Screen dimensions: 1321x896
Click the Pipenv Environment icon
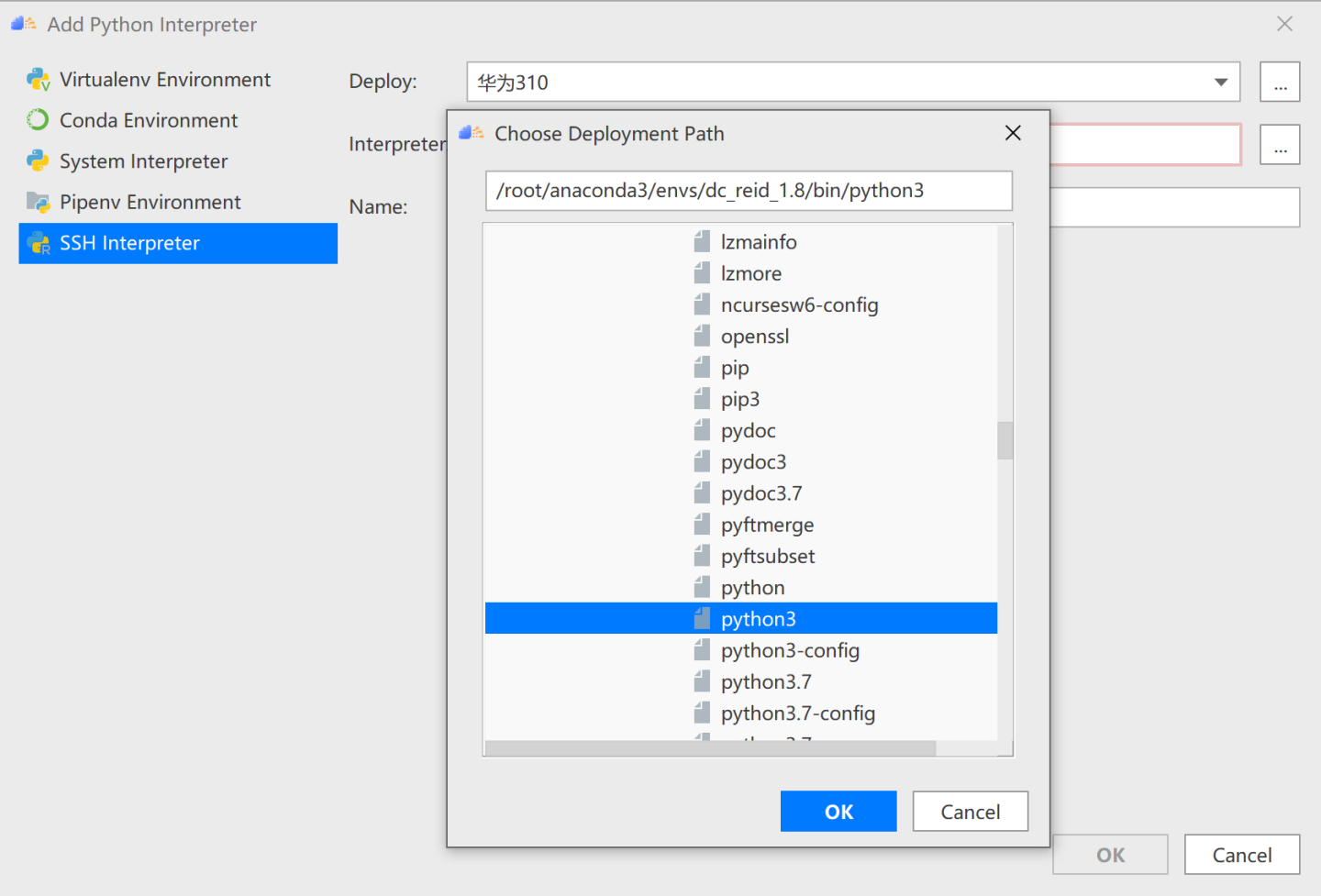point(38,202)
